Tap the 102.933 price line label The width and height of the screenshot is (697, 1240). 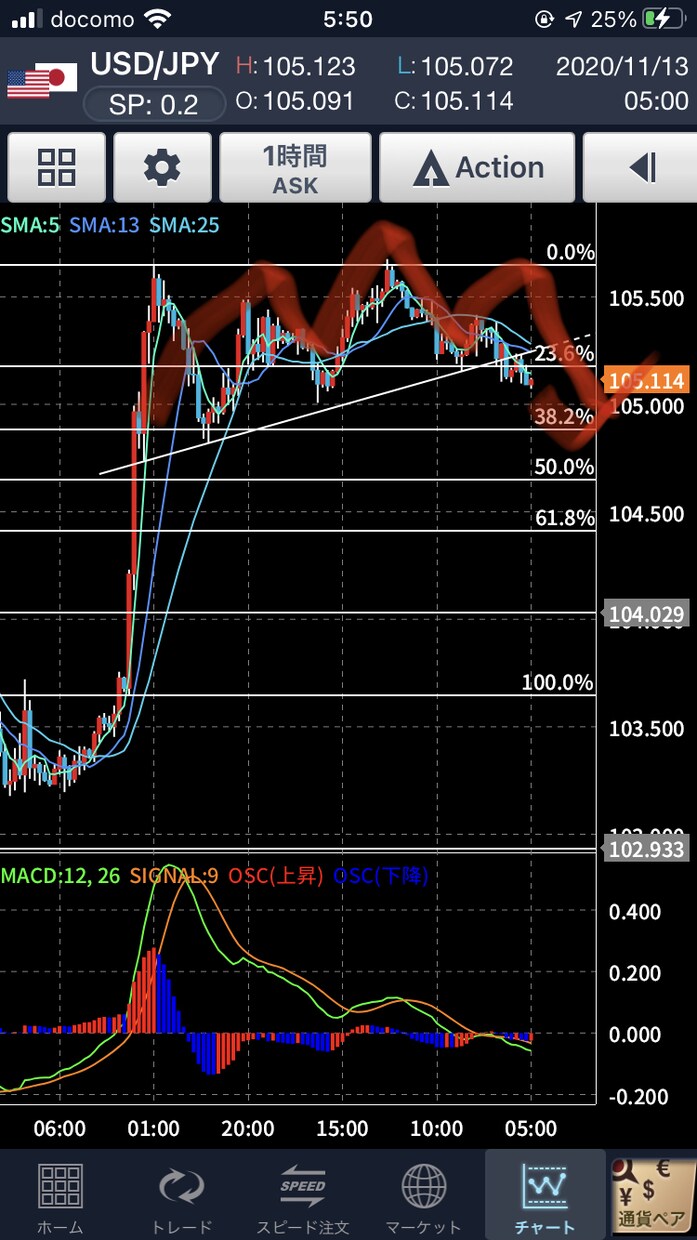point(646,850)
